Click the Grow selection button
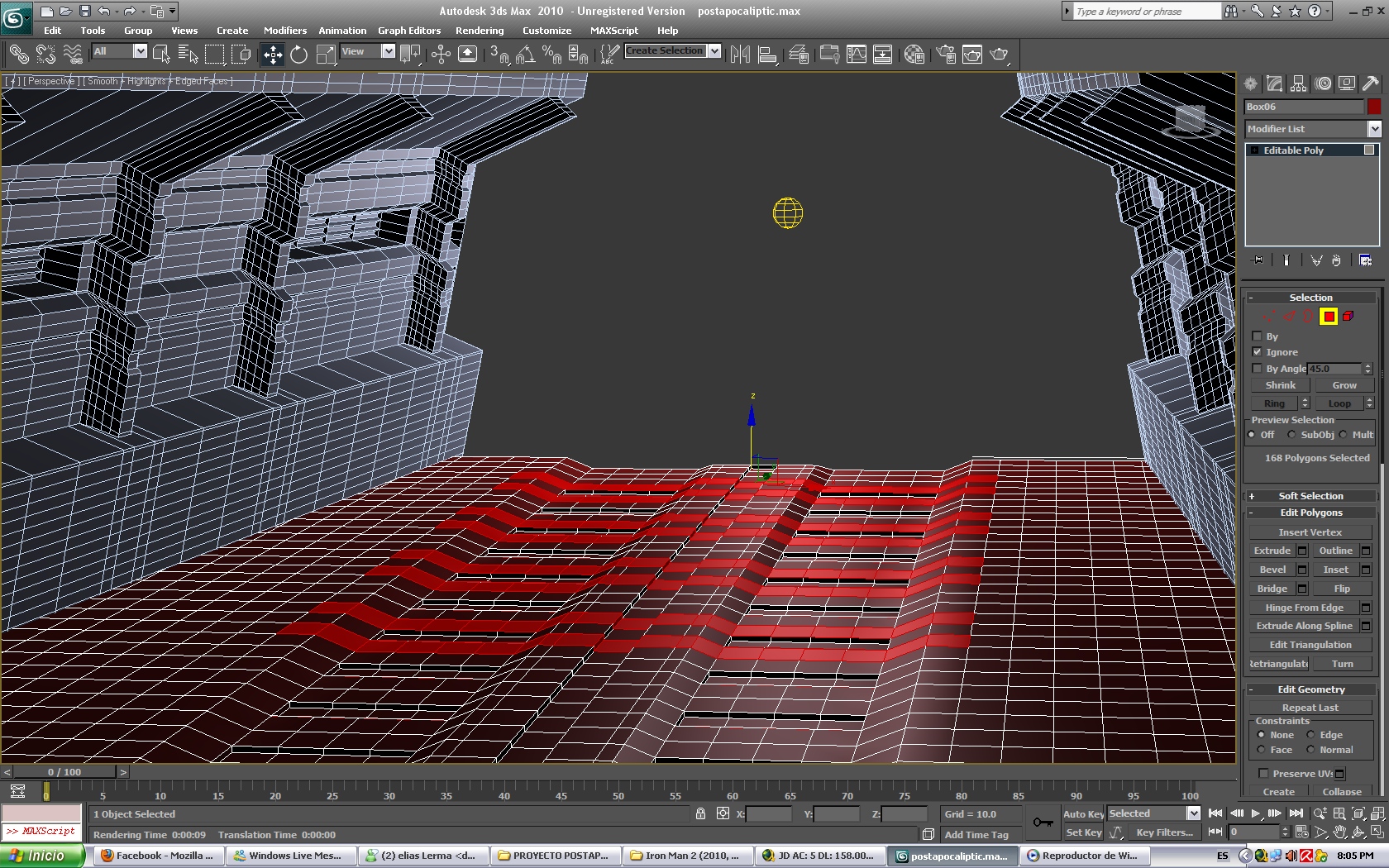Image resolution: width=1389 pixels, height=868 pixels. tap(1344, 385)
